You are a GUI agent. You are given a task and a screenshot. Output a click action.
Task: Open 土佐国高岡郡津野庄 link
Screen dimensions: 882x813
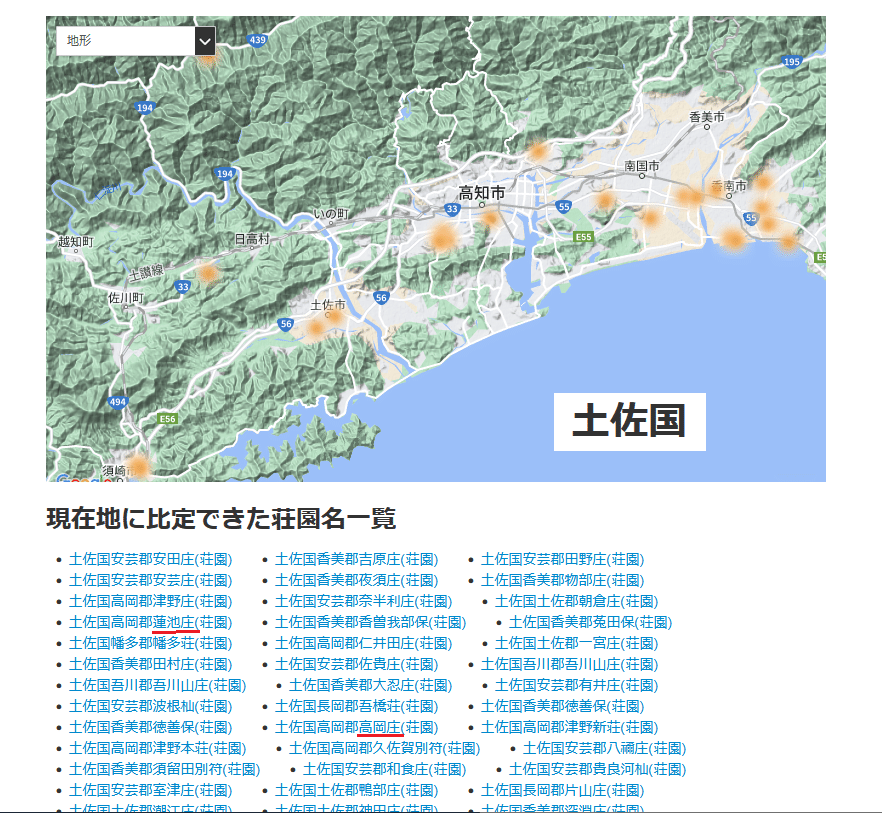coord(151,601)
